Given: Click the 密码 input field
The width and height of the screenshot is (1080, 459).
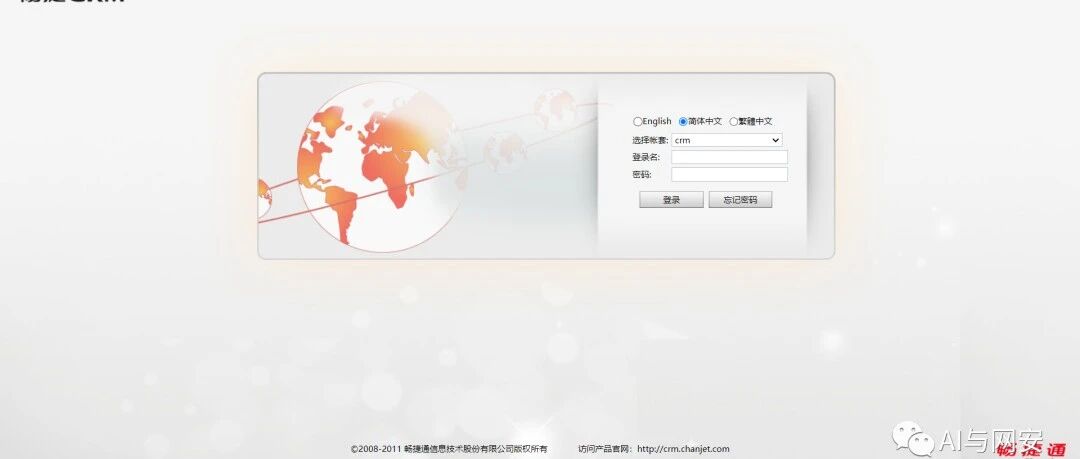Looking at the screenshot, I should tap(729, 174).
